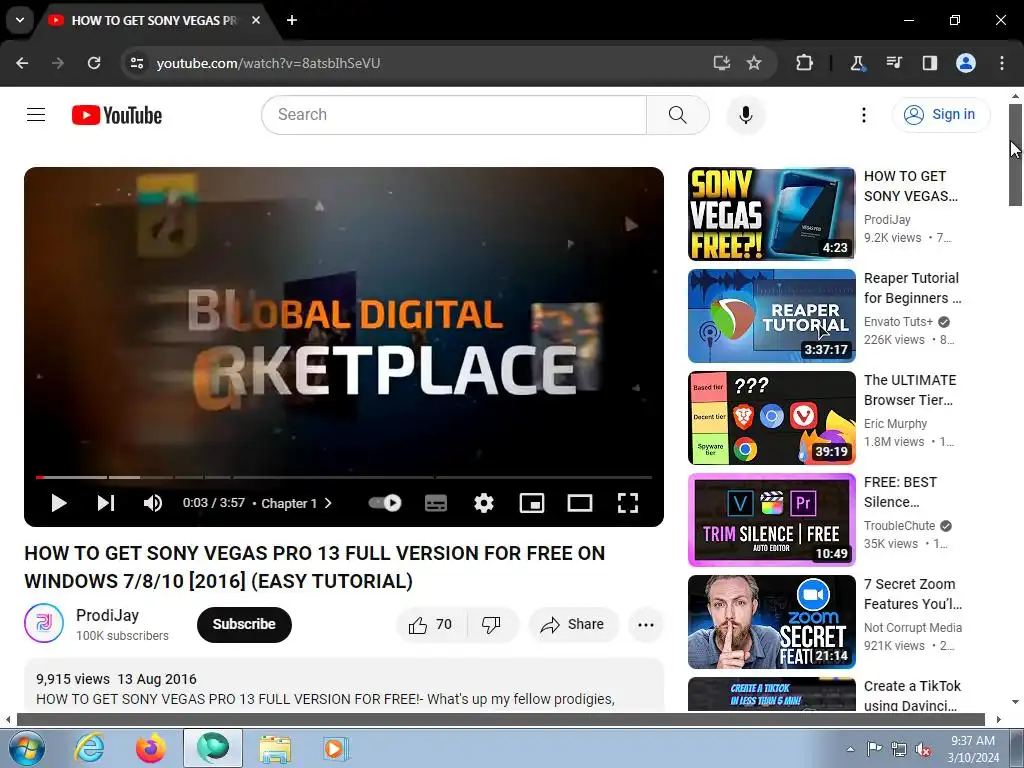View site information icon in address bar

coord(136,63)
